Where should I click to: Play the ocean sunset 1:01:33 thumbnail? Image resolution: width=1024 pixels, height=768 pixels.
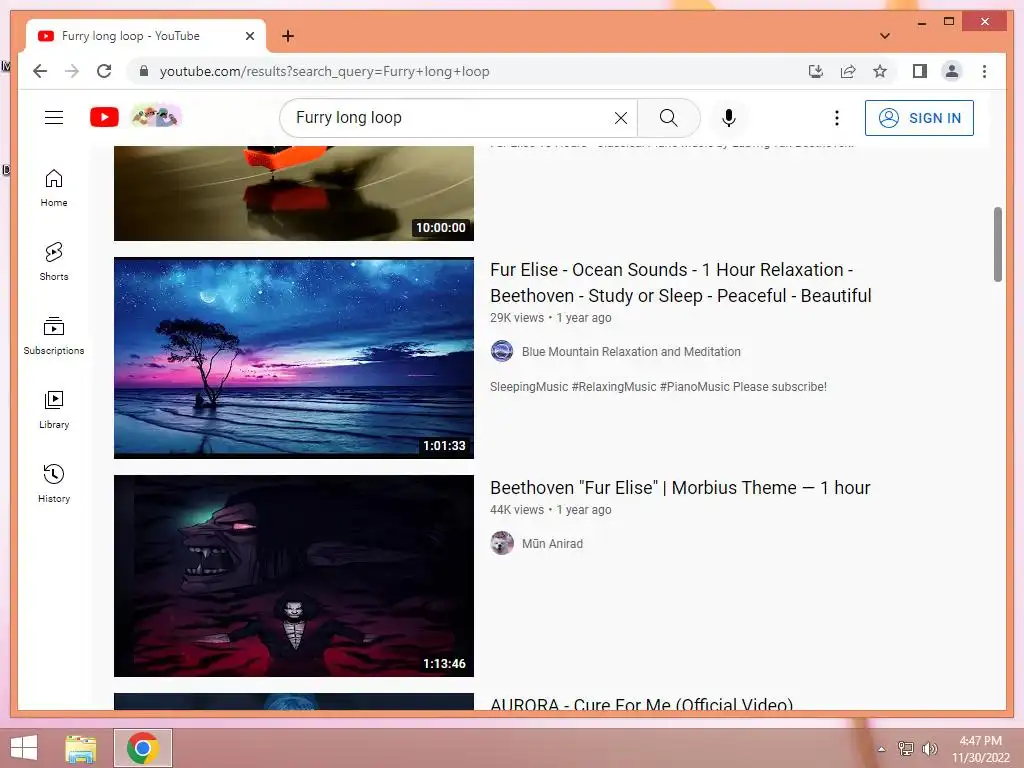(x=294, y=358)
